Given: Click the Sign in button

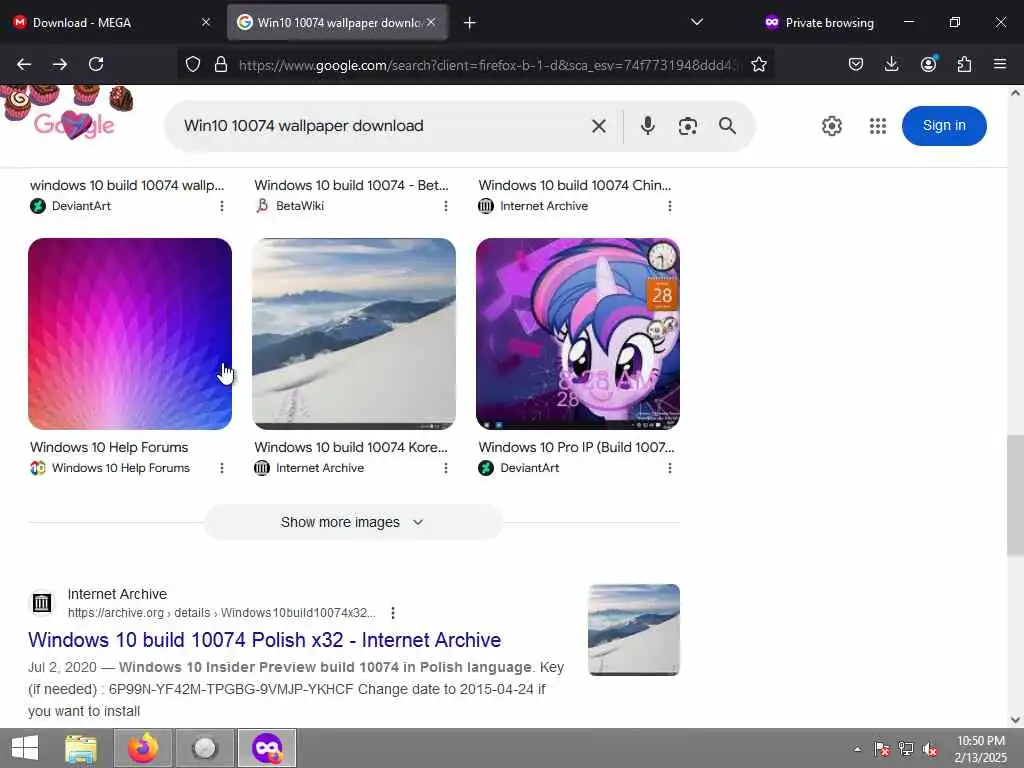Looking at the screenshot, I should pyautogui.click(x=944, y=125).
